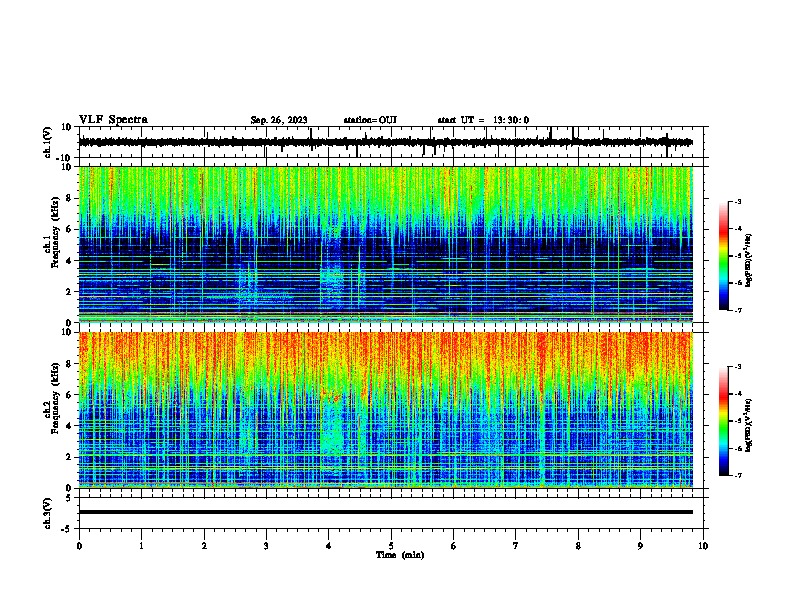Click the "-3" label atop ch.1 color bar

[737, 201]
